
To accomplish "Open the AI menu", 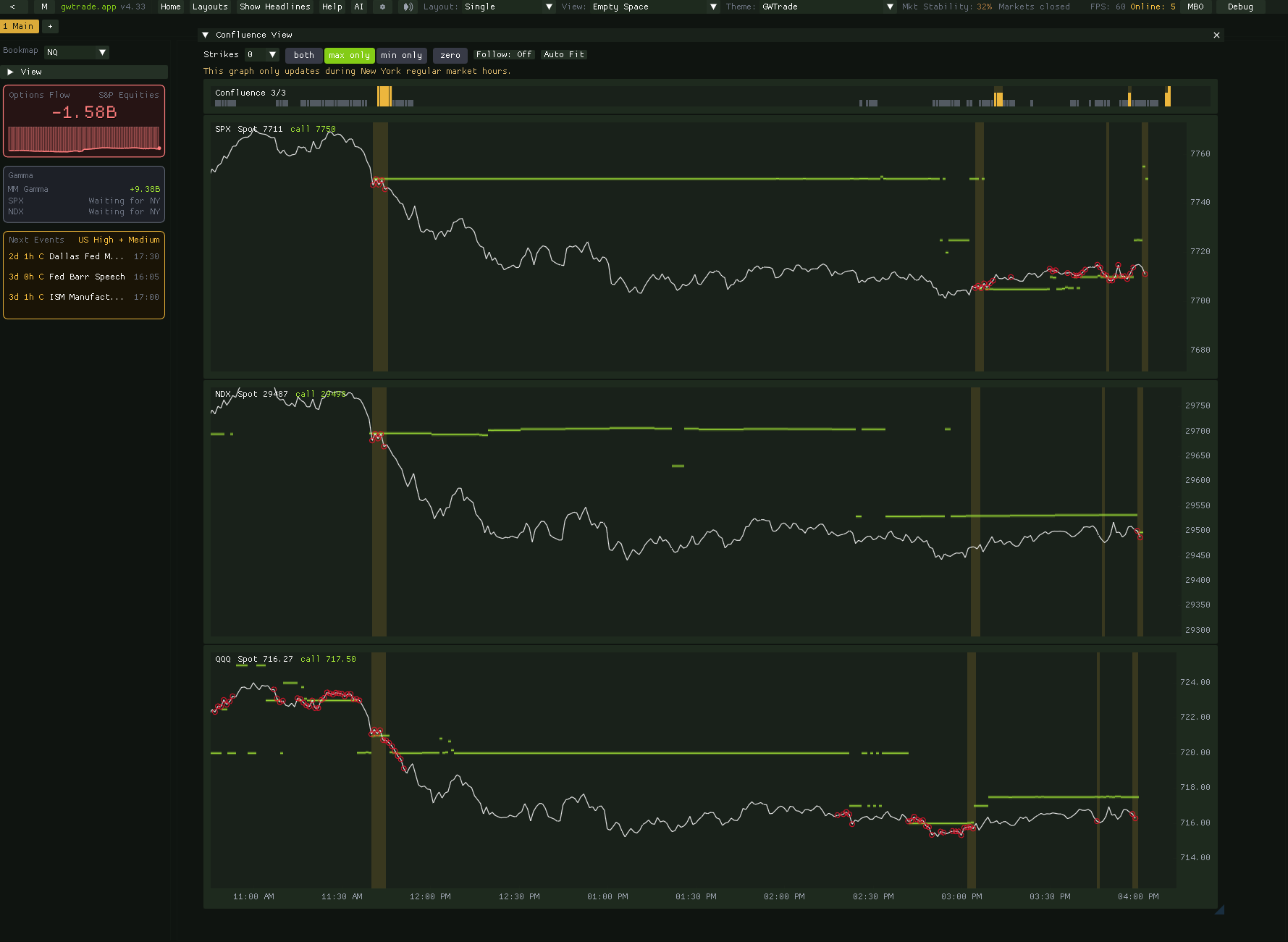I will click(x=359, y=7).
